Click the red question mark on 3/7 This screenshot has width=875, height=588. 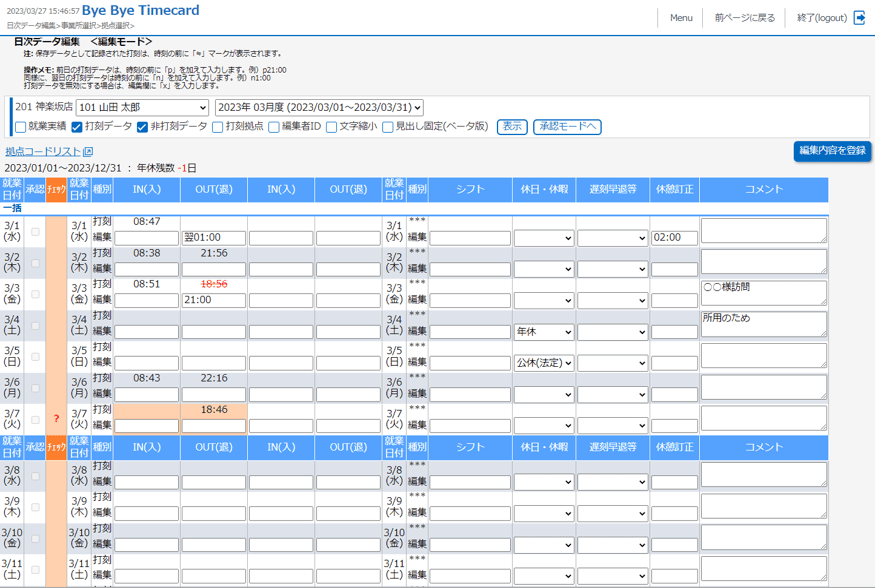pos(56,419)
